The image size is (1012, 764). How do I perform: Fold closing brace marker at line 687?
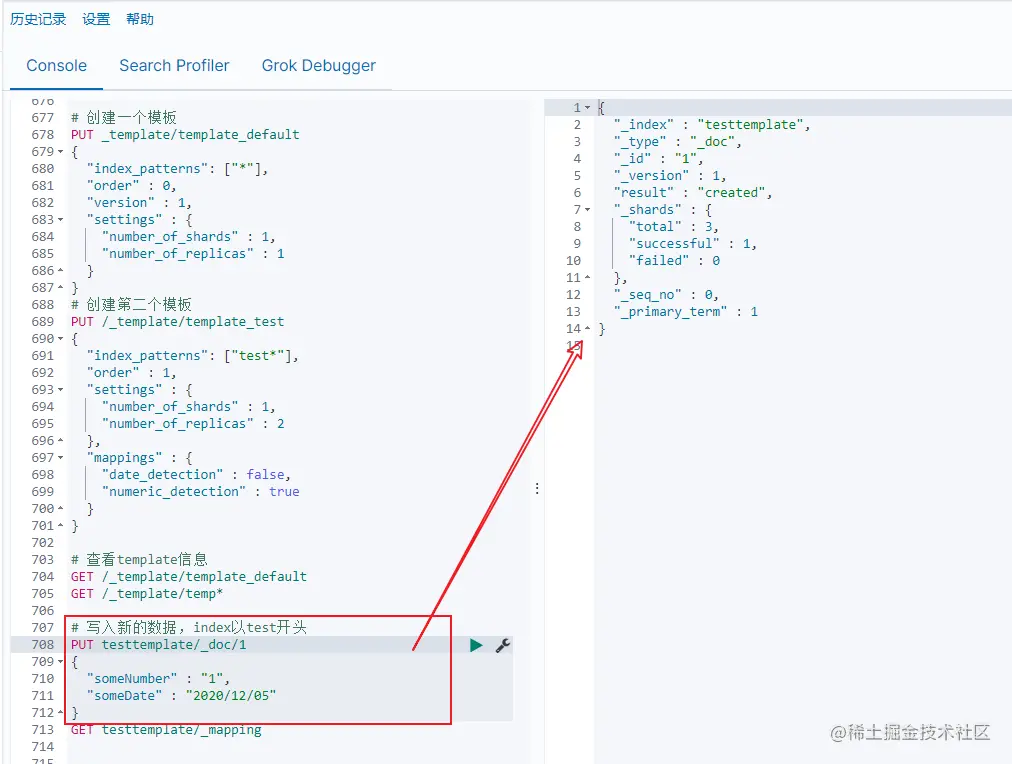click(61, 288)
